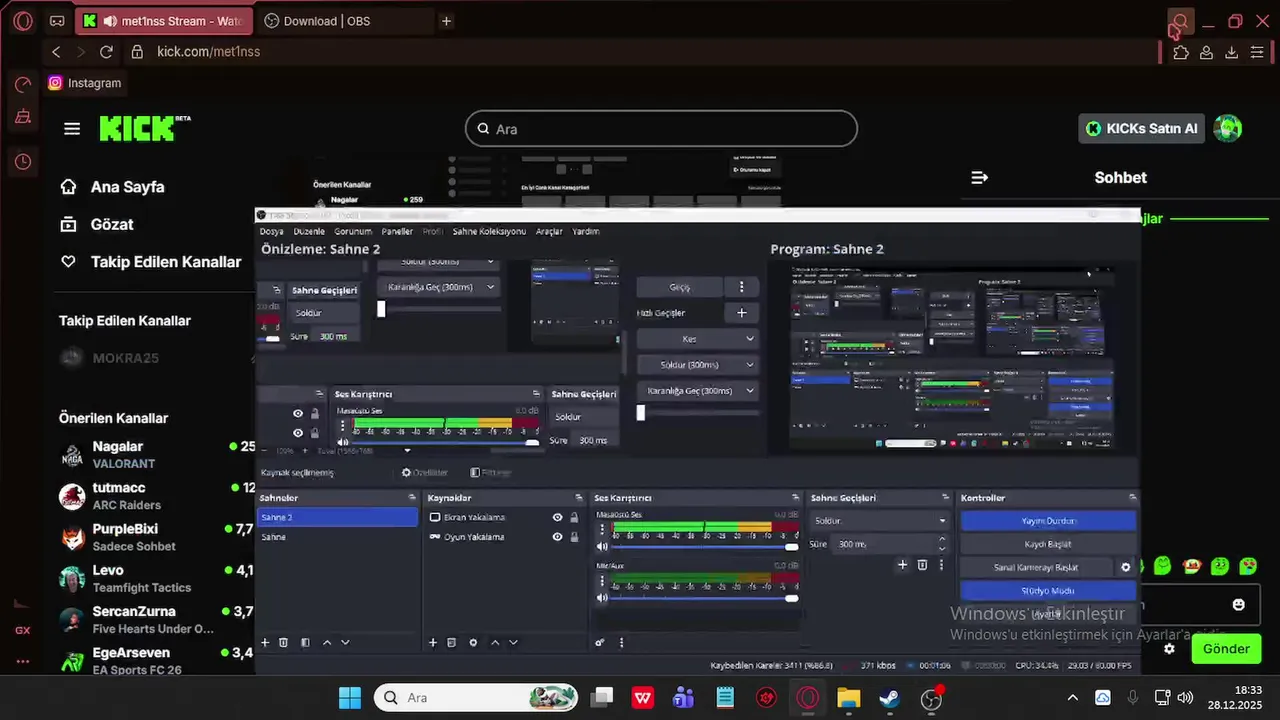Screen dimensions: 1280x720
Task: Open the Instagram bookmark
Action: tap(85, 83)
